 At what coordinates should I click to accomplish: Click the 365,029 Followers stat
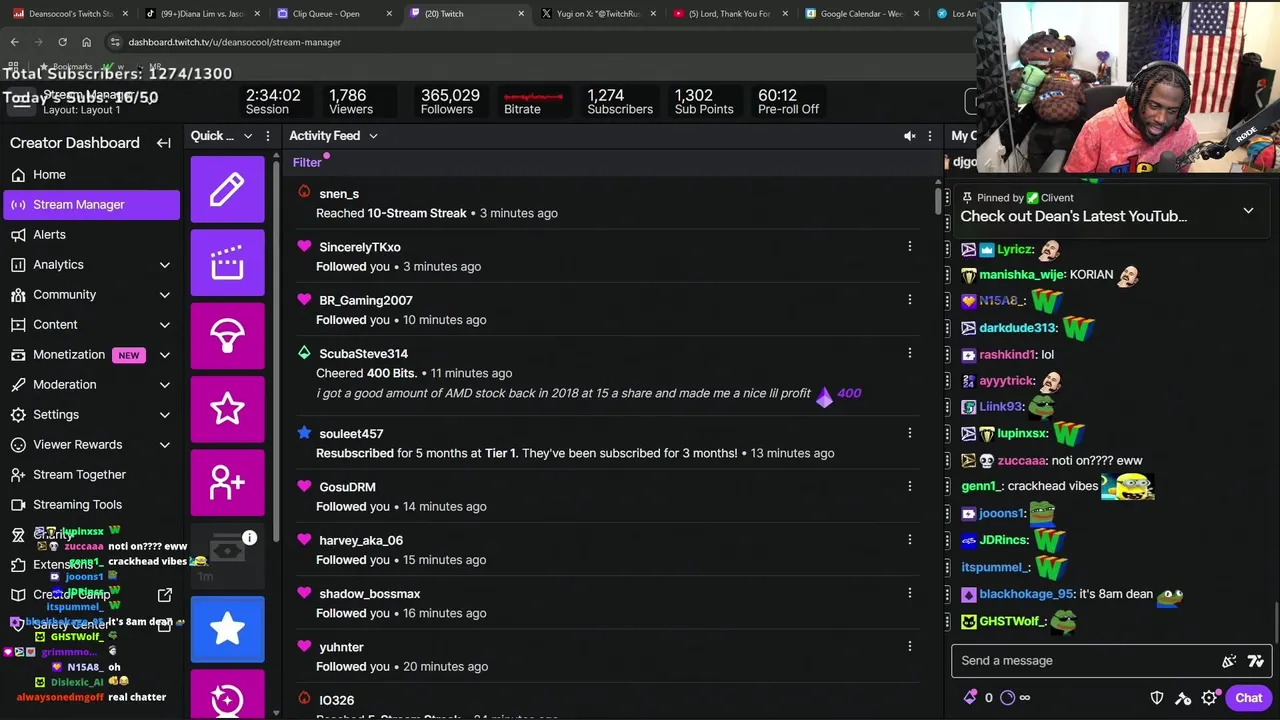pos(449,101)
